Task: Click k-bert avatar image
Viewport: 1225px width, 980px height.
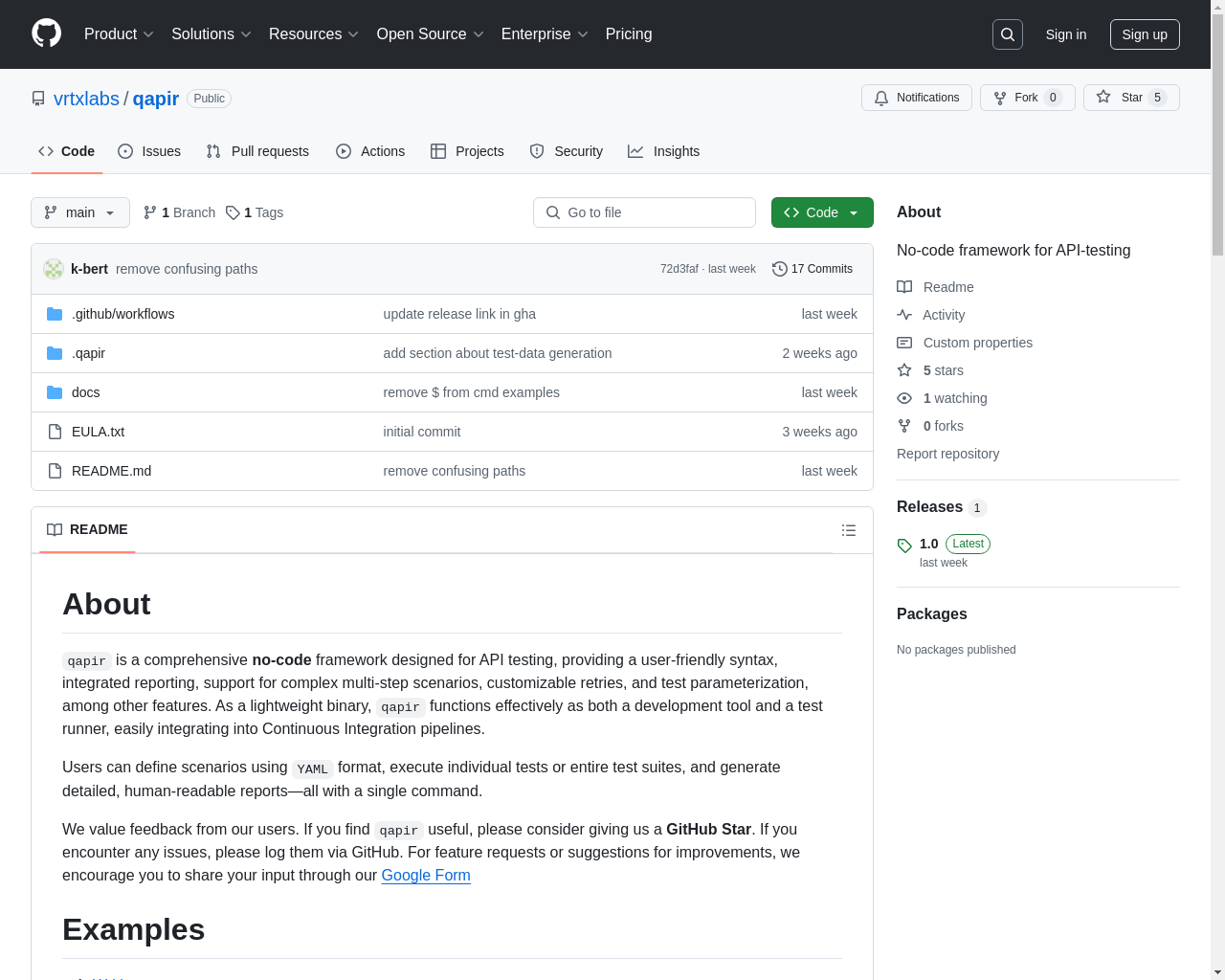Action: (x=54, y=269)
